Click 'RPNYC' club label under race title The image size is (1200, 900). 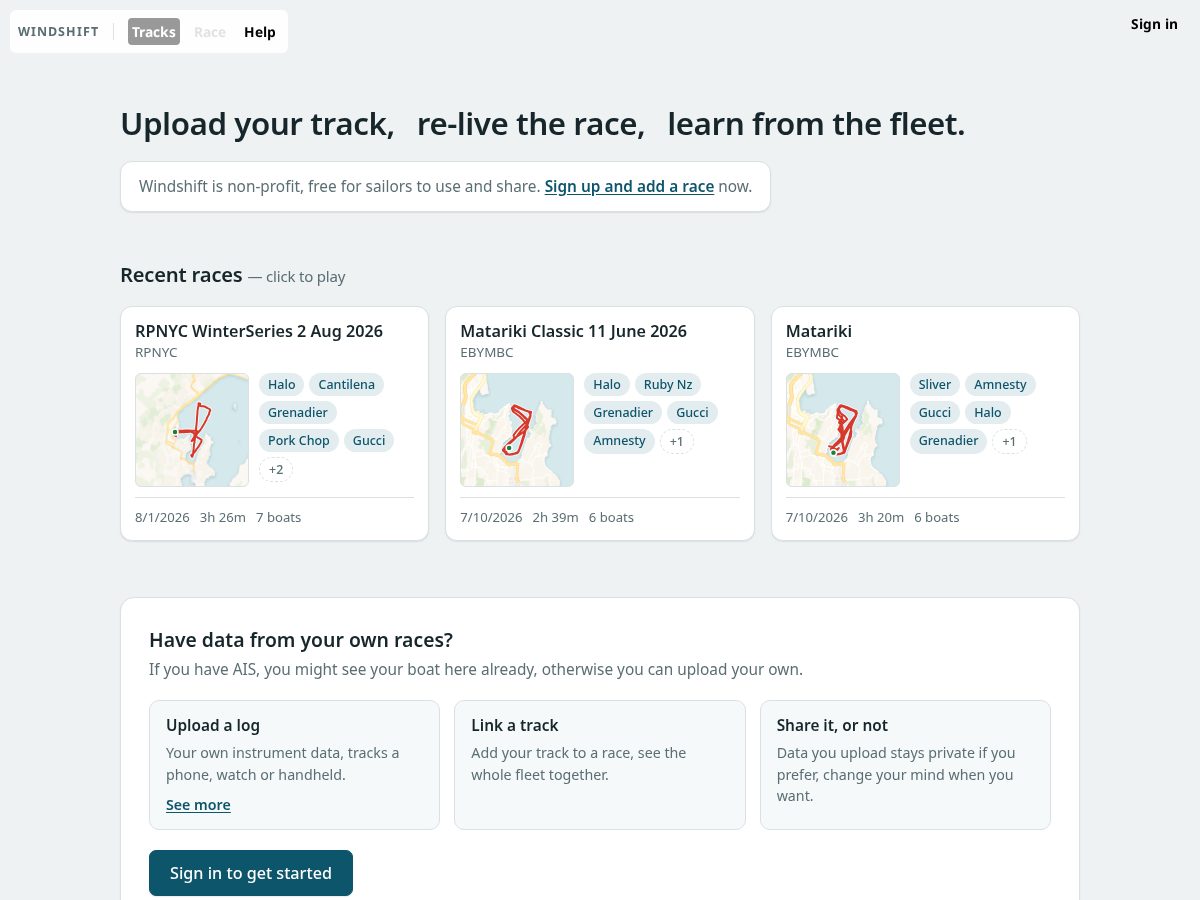coord(156,353)
